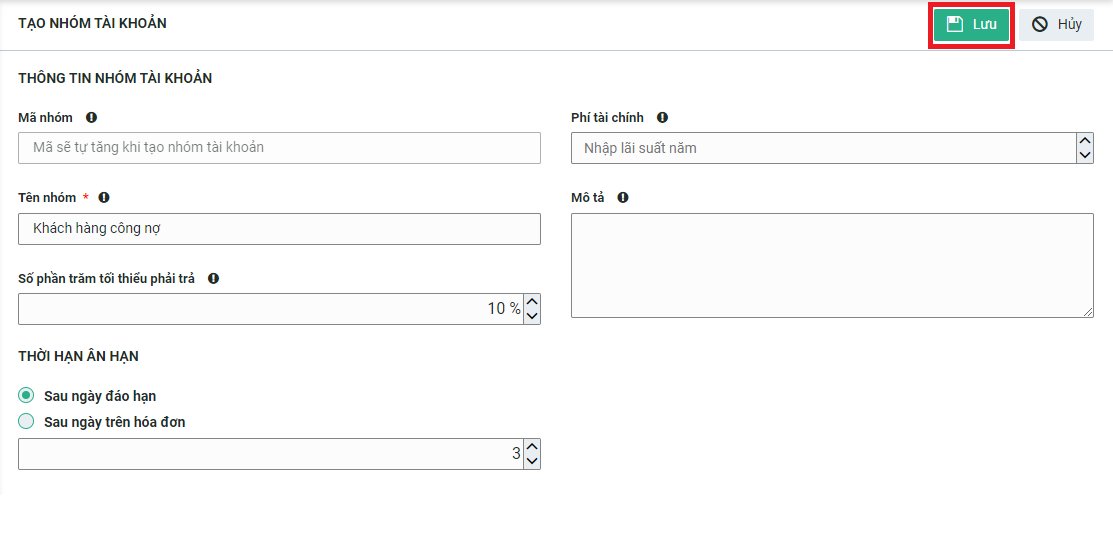Save the account group with Lưu

[x=972, y=25]
